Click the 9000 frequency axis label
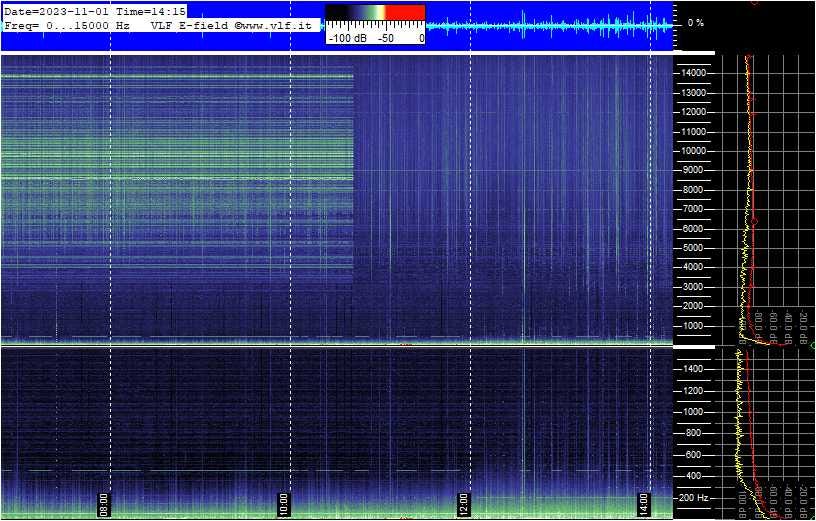This screenshot has height=521, width=816. point(695,170)
